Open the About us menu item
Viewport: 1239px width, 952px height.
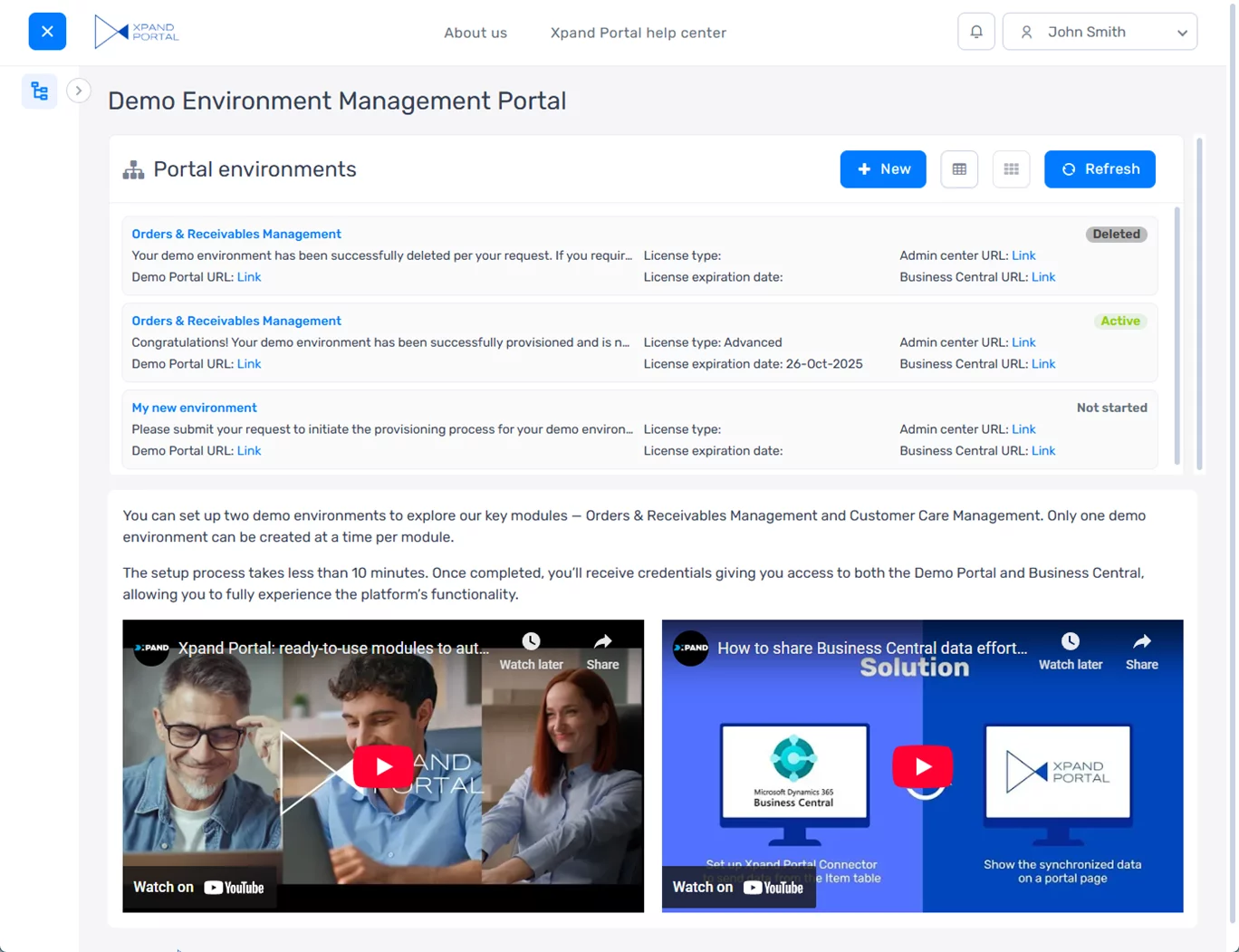(x=475, y=33)
